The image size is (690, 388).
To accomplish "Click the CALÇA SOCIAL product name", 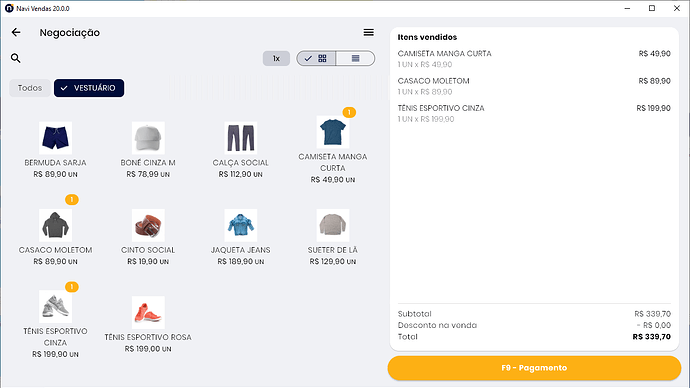I will point(241,163).
